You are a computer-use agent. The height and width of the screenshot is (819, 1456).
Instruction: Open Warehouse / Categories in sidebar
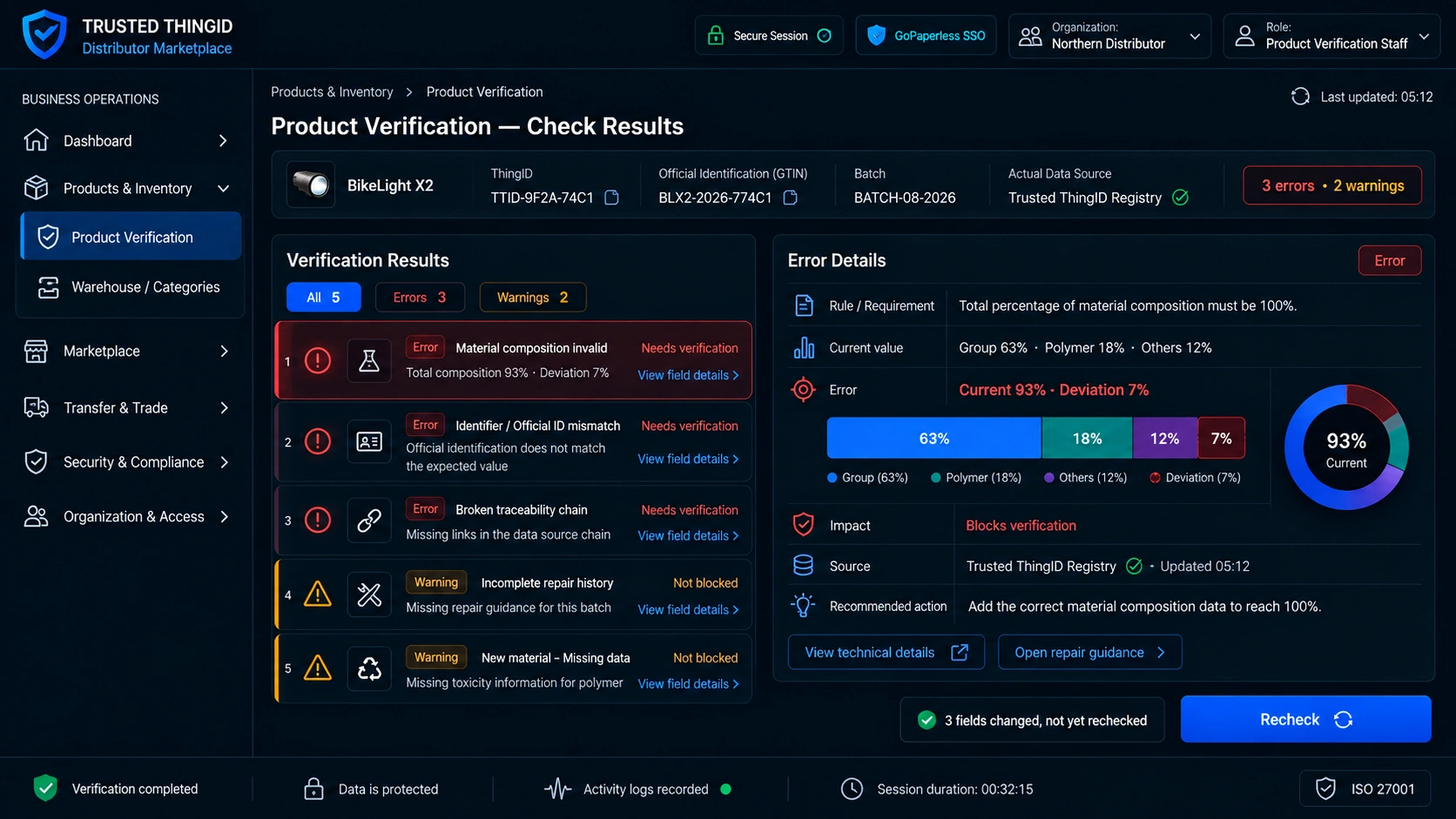(x=131, y=287)
